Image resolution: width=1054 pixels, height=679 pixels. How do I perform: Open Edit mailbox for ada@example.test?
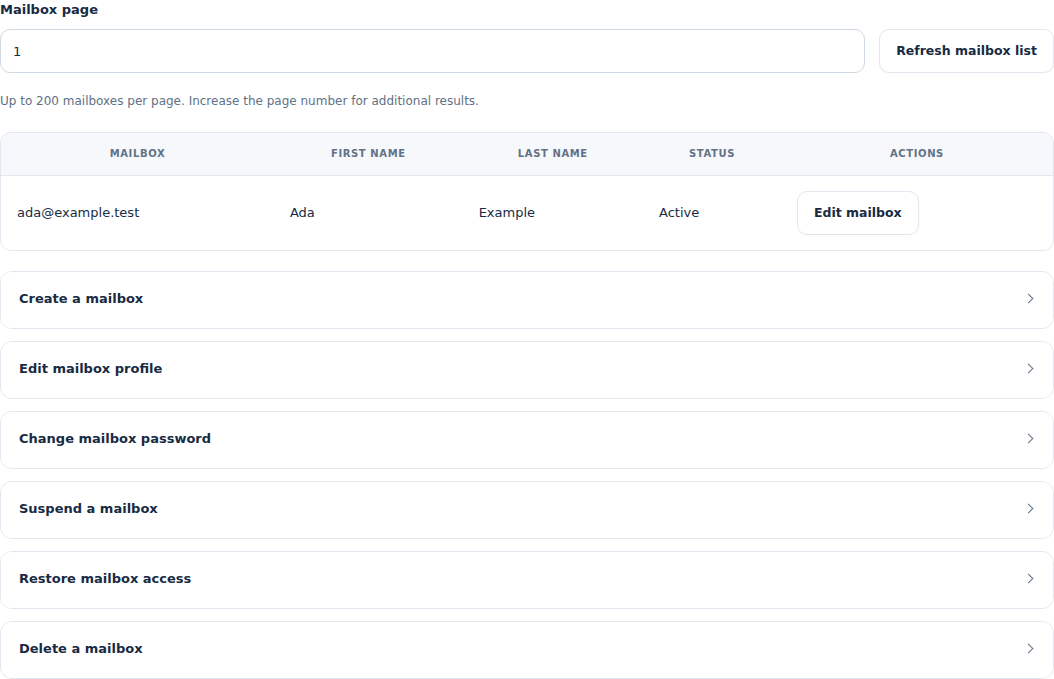(x=858, y=213)
